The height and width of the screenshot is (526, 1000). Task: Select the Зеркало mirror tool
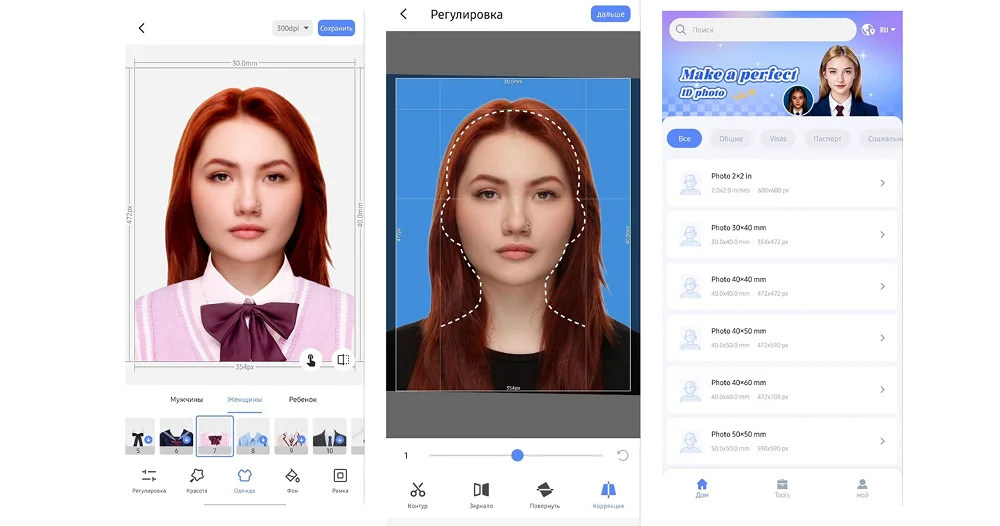coord(481,495)
